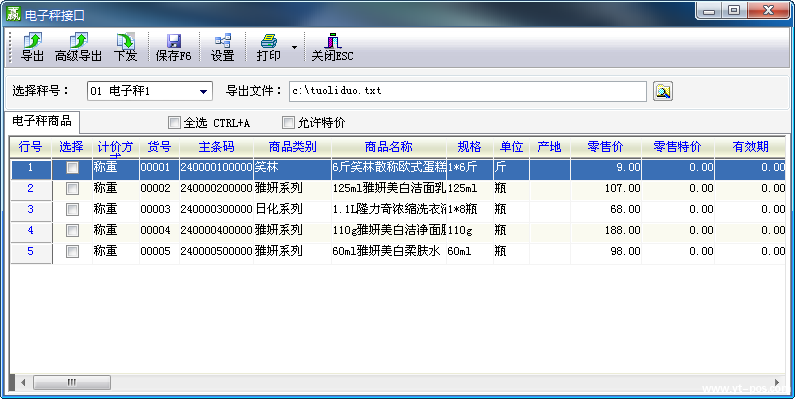The image size is (795, 399).
Task: Click the 零售特价 column header
Action: tap(678, 147)
